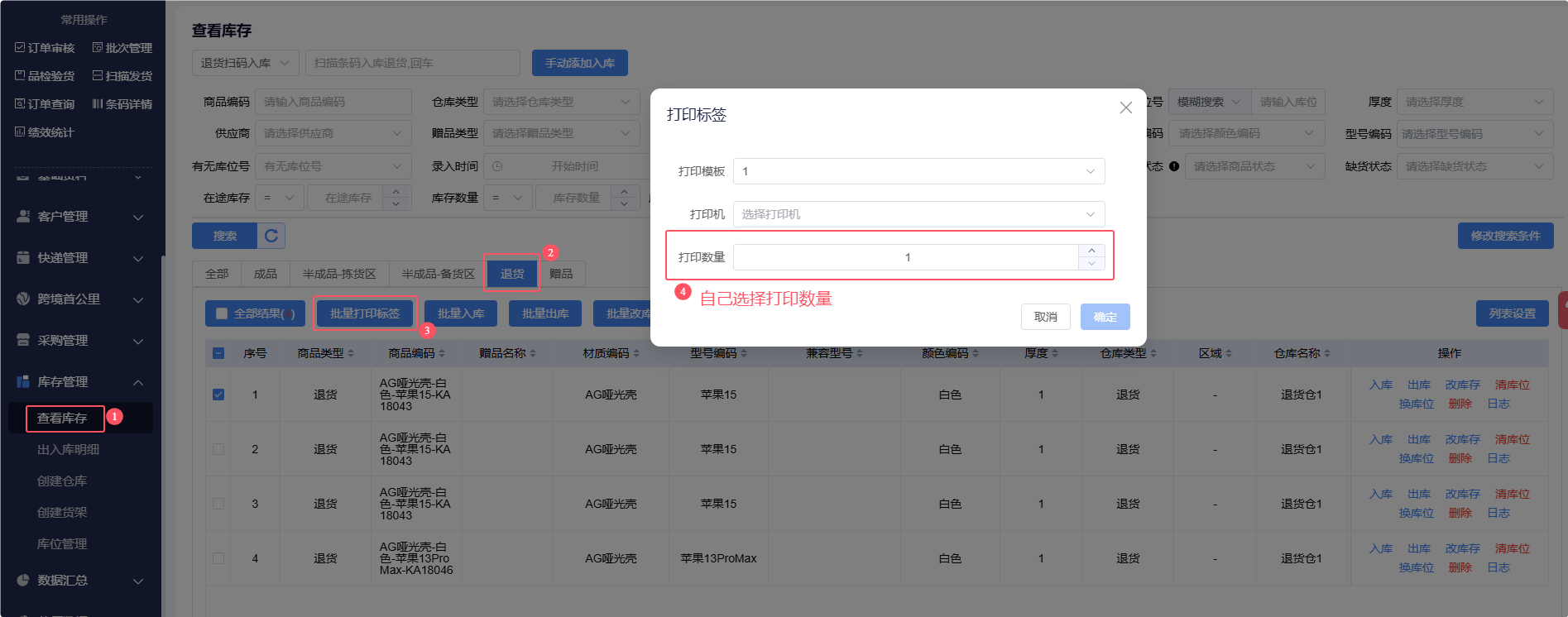Open the 选择打印机 dropdown
Screen dimensions: 1568x617
pyautogui.click(x=918, y=214)
